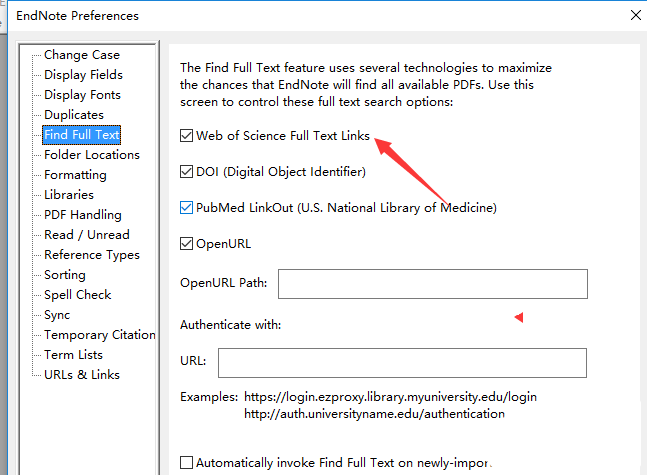Open Folder Locations preferences

(91, 155)
